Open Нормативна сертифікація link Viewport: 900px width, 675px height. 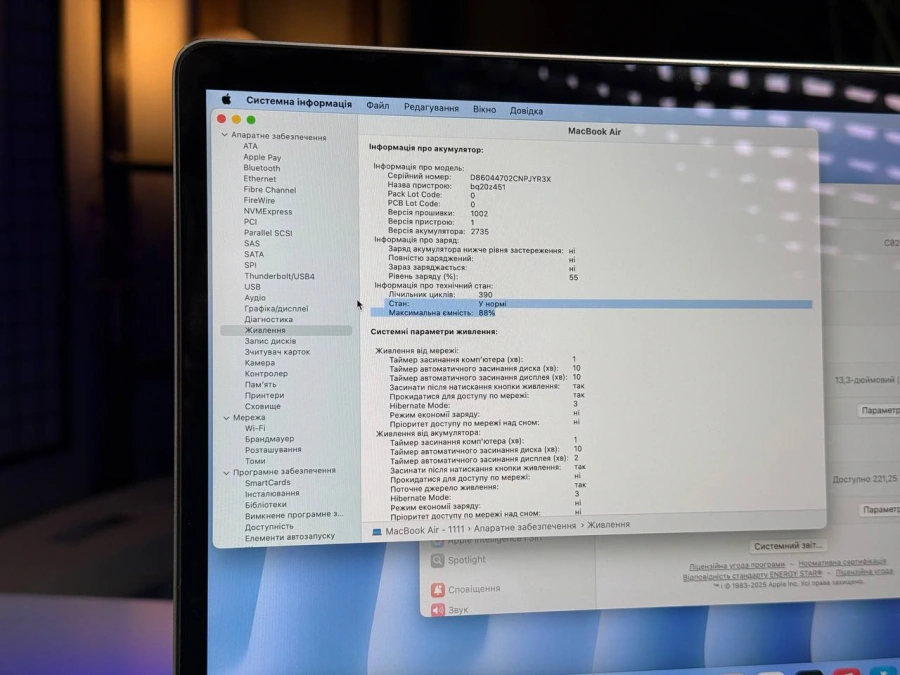pyautogui.click(x=842, y=562)
